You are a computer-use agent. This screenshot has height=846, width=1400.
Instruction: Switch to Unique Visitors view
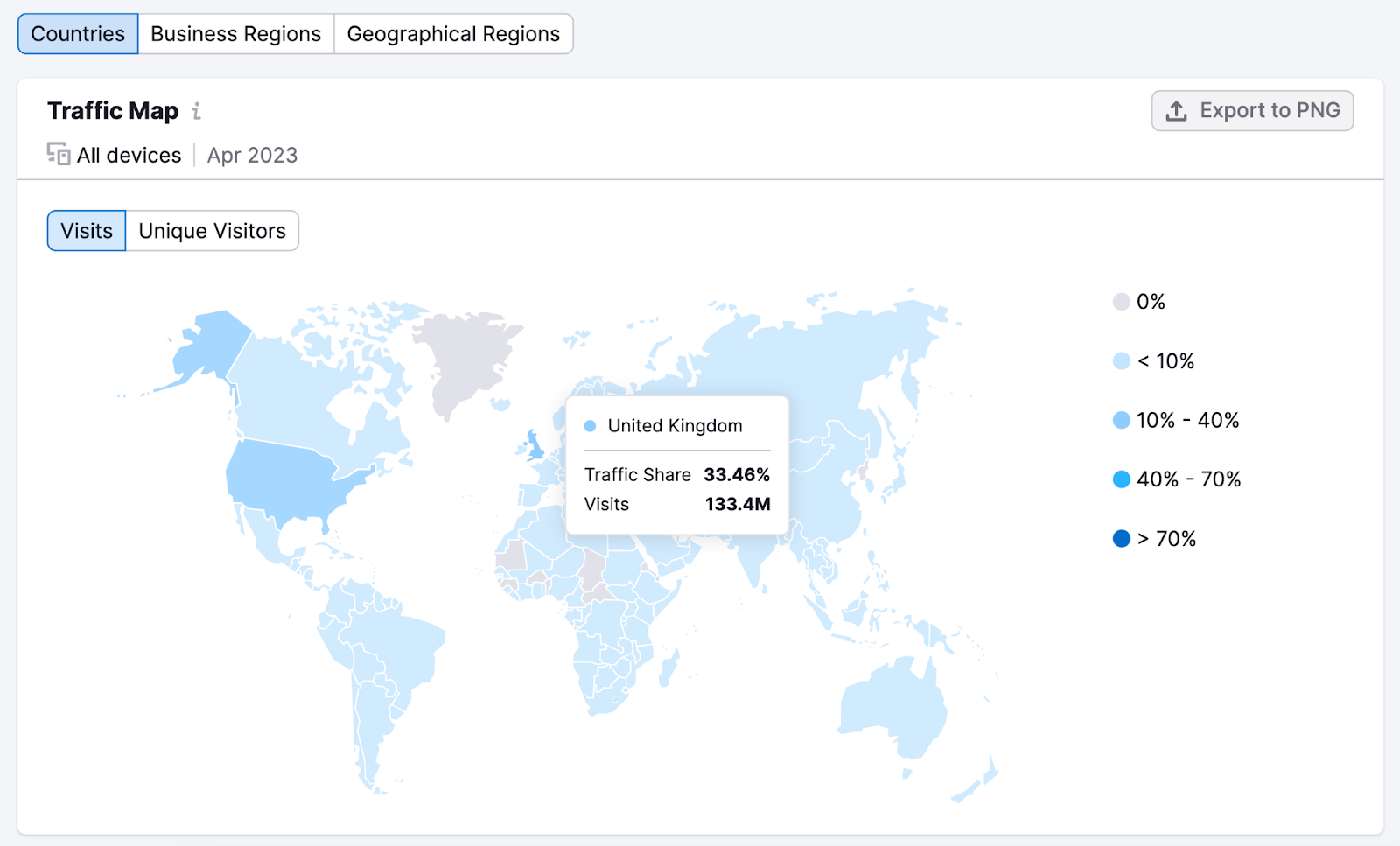pyautogui.click(x=213, y=231)
